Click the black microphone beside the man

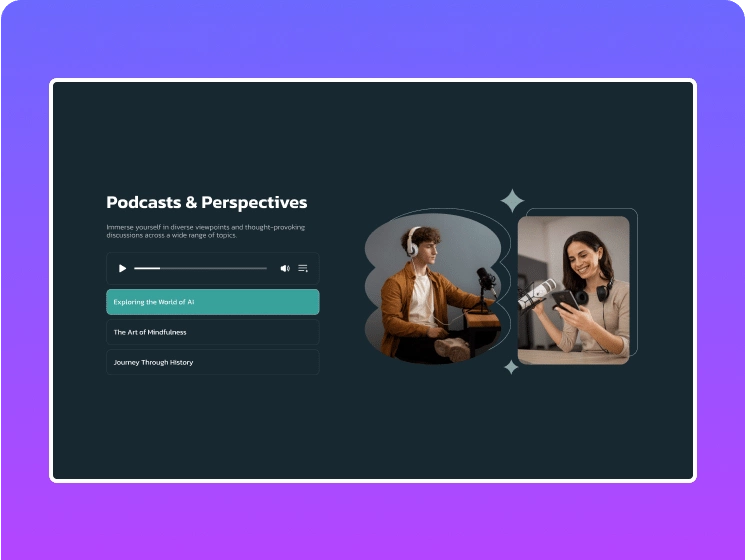pyautogui.click(x=484, y=276)
